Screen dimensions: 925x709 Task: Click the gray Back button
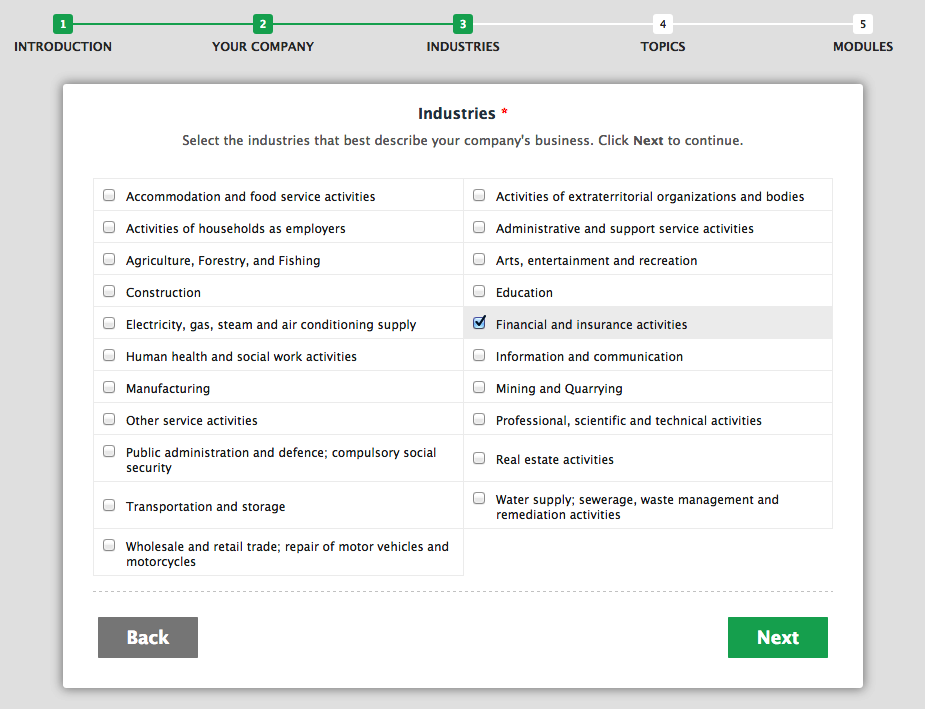pyautogui.click(x=148, y=637)
